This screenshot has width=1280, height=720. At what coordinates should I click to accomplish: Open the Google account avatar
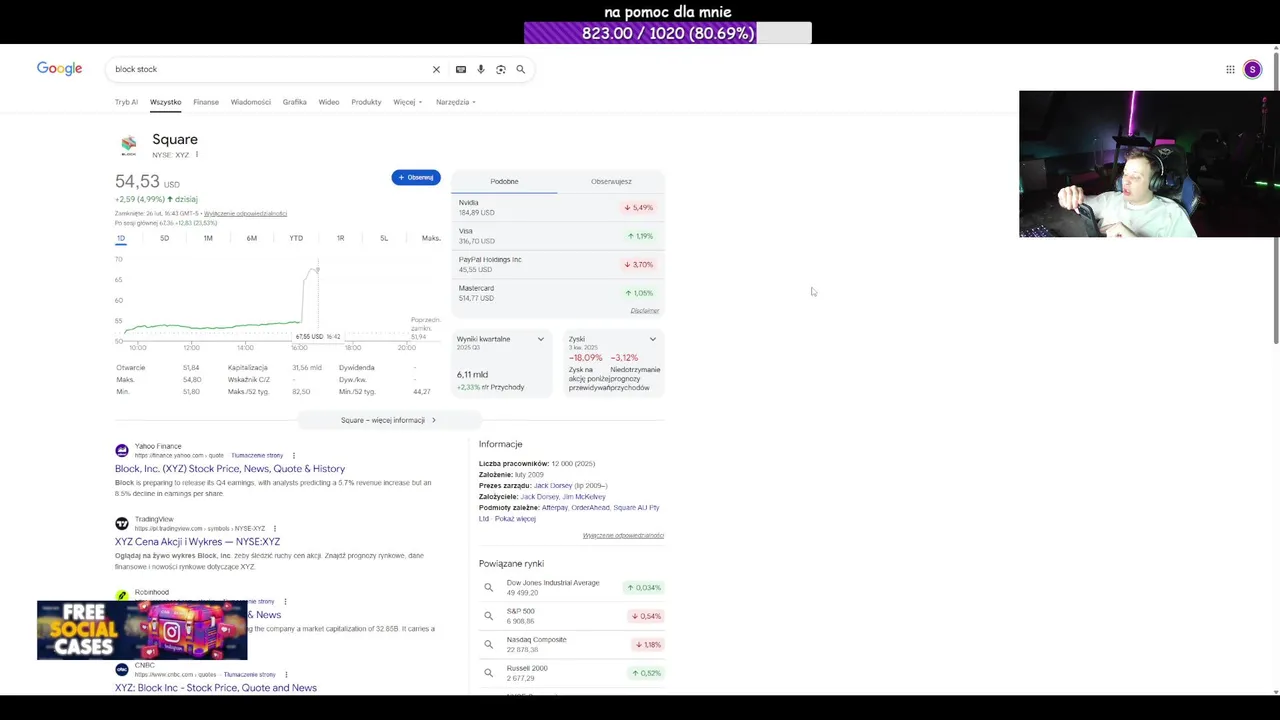click(x=1252, y=69)
